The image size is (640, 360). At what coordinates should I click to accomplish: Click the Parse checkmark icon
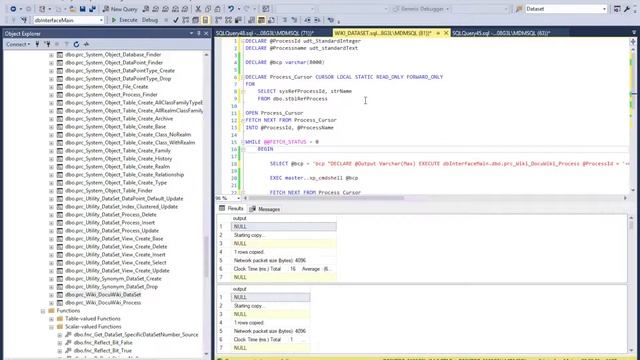(176, 20)
